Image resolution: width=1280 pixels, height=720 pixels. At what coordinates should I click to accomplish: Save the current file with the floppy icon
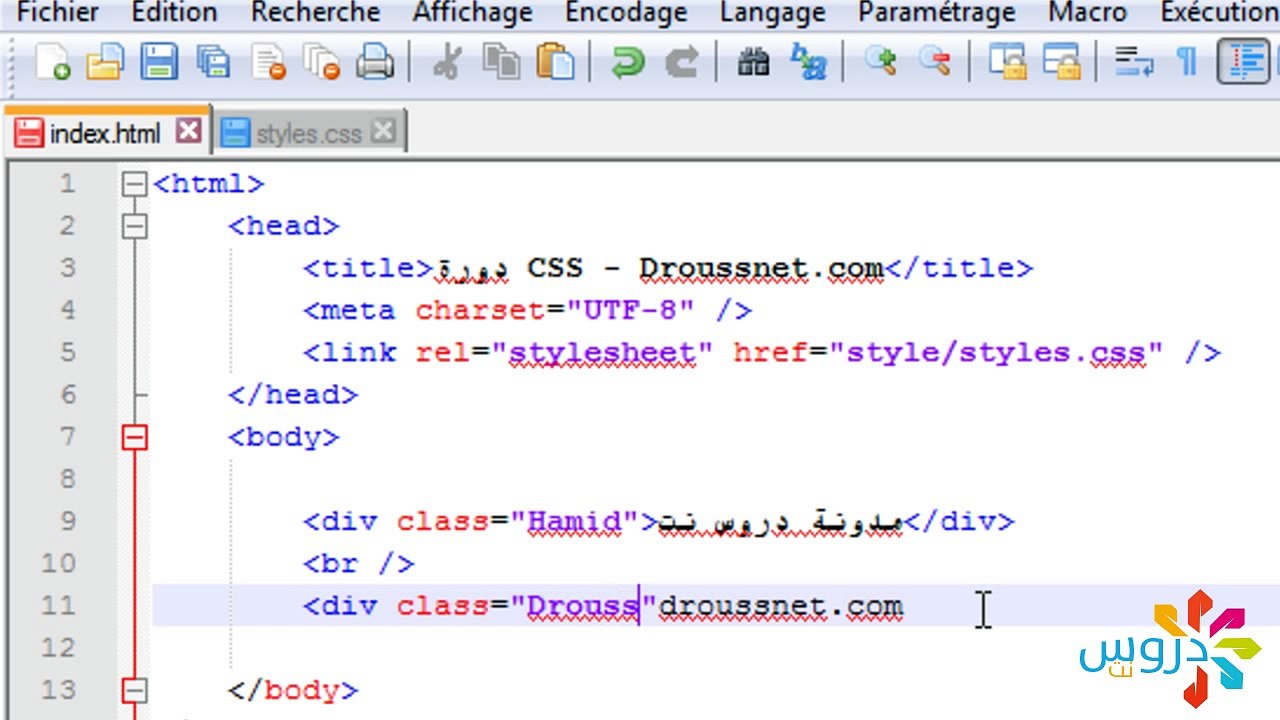tap(158, 62)
